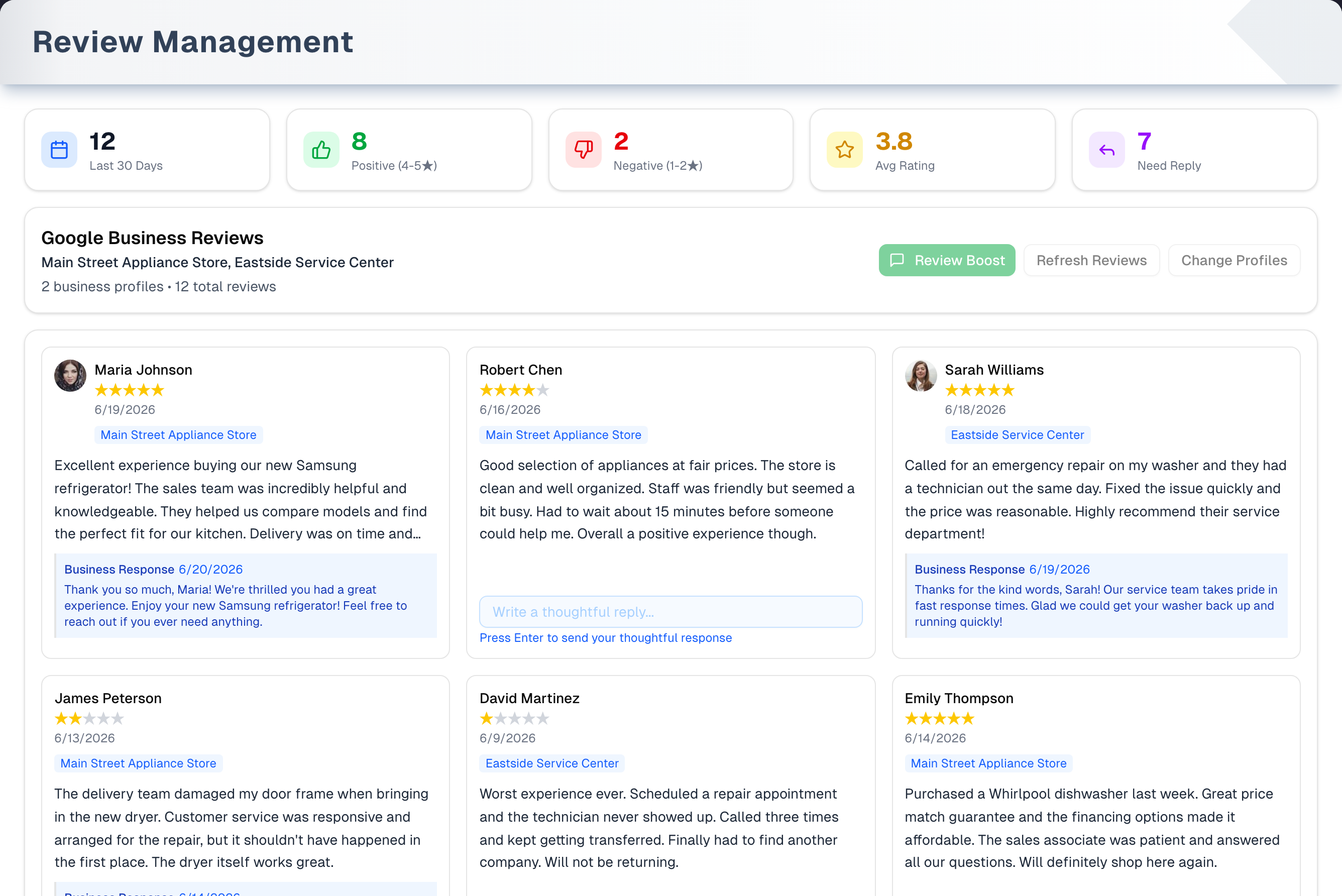The image size is (1342, 896).
Task: Click Eastside Service Center tag on David Martinez's review
Action: pyautogui.click(x=552, y=763)
